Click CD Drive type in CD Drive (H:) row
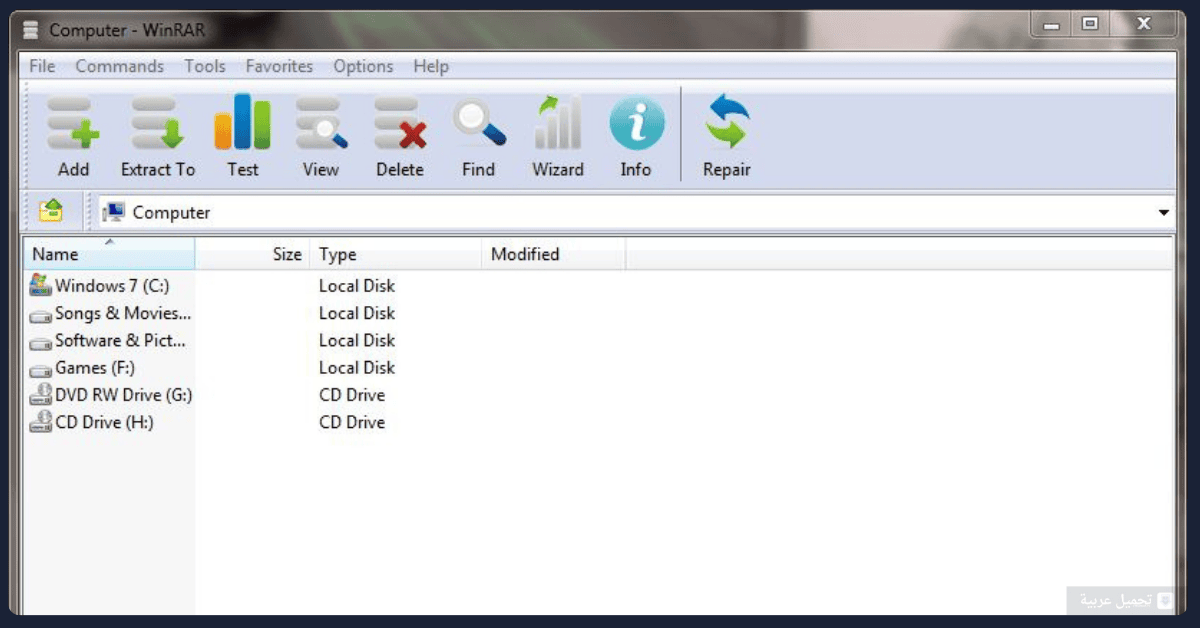Screen dimensions: 1200x628 point(352,422)
